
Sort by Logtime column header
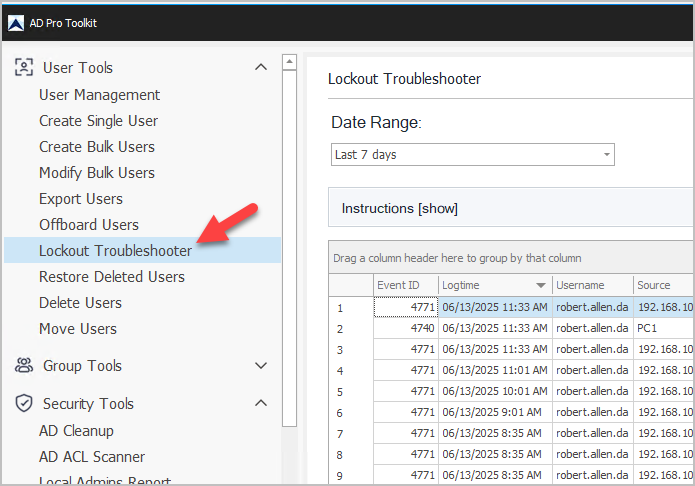tap(495, 285)
